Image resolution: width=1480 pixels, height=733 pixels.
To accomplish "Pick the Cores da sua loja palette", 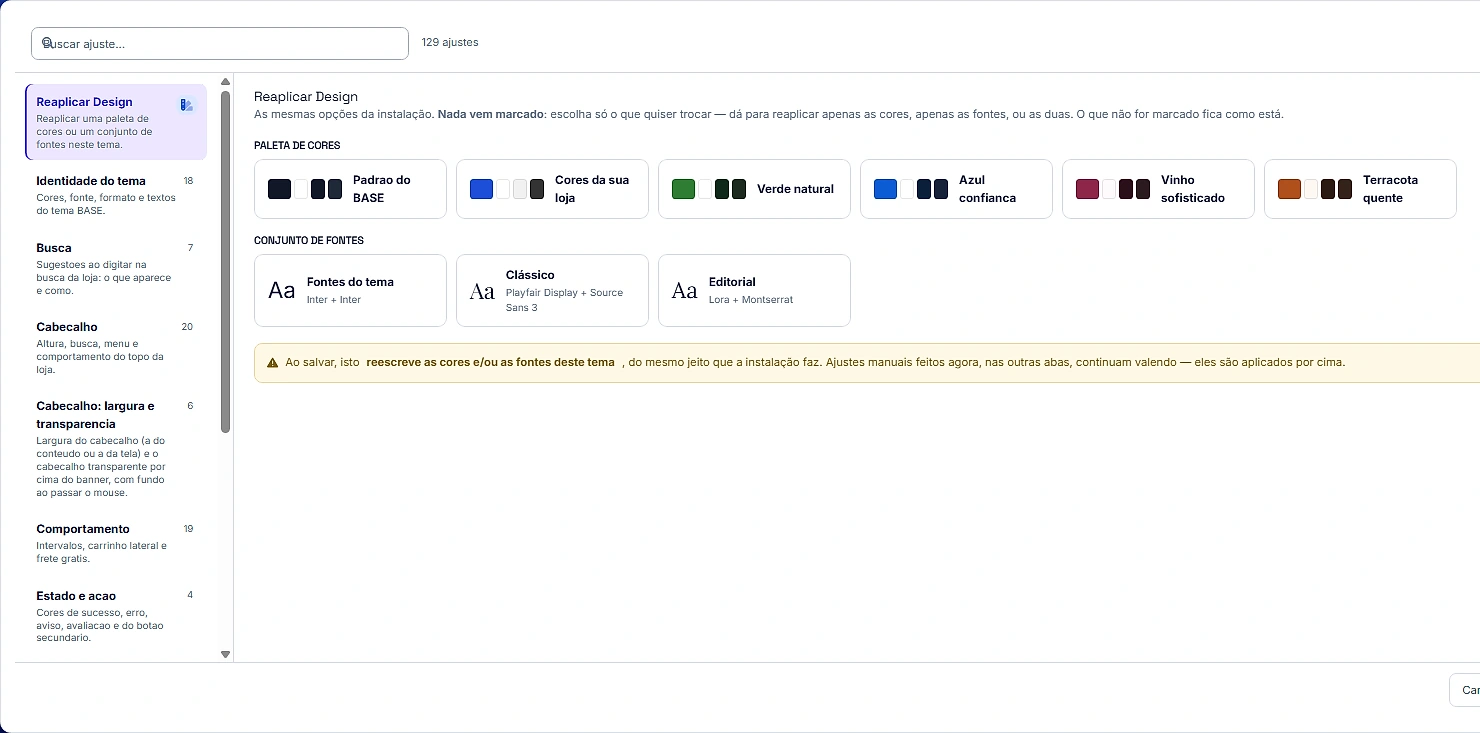I will 552,189.
